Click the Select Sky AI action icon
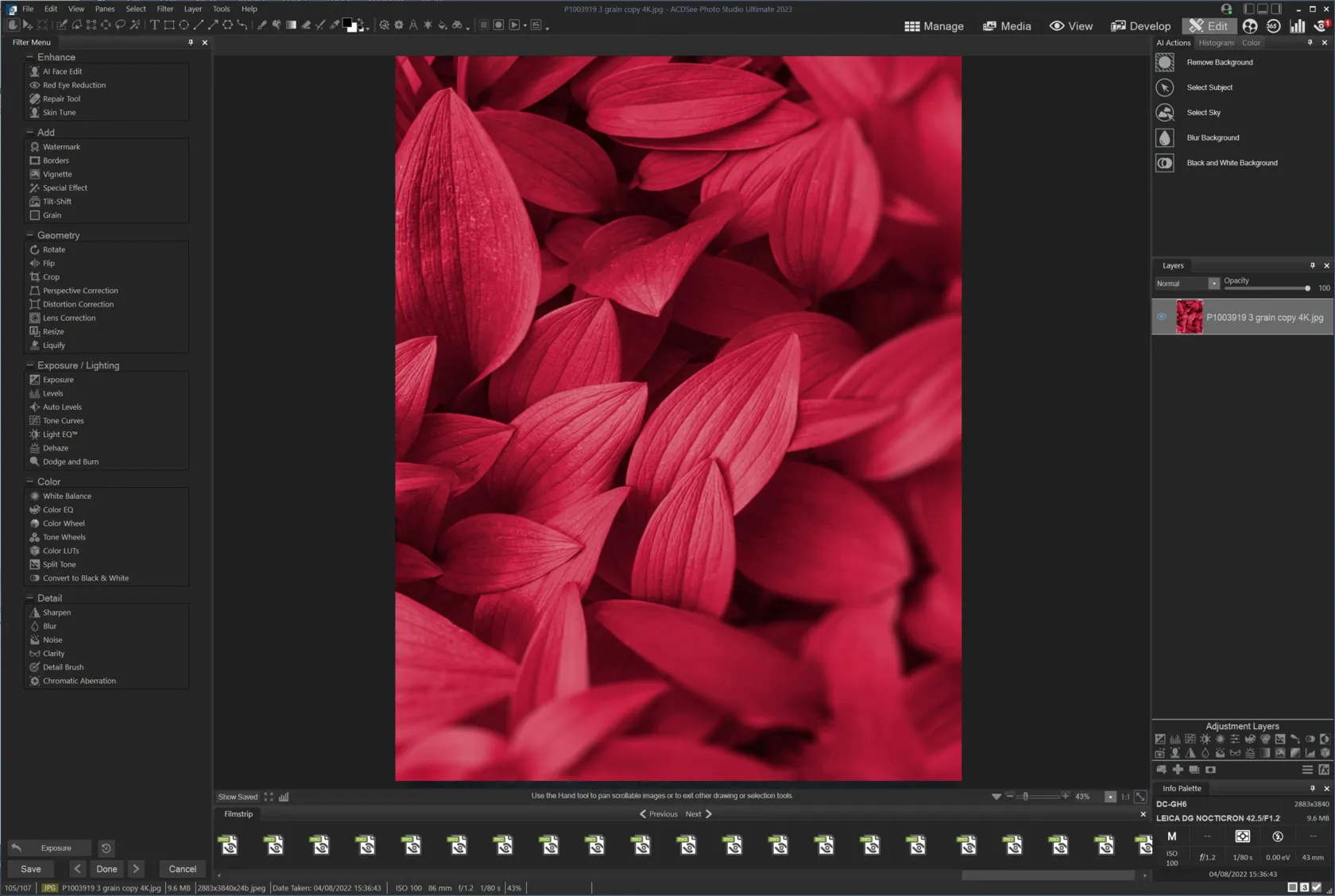Viewport: 1335px width, 896px height. tap(1164, 113)
